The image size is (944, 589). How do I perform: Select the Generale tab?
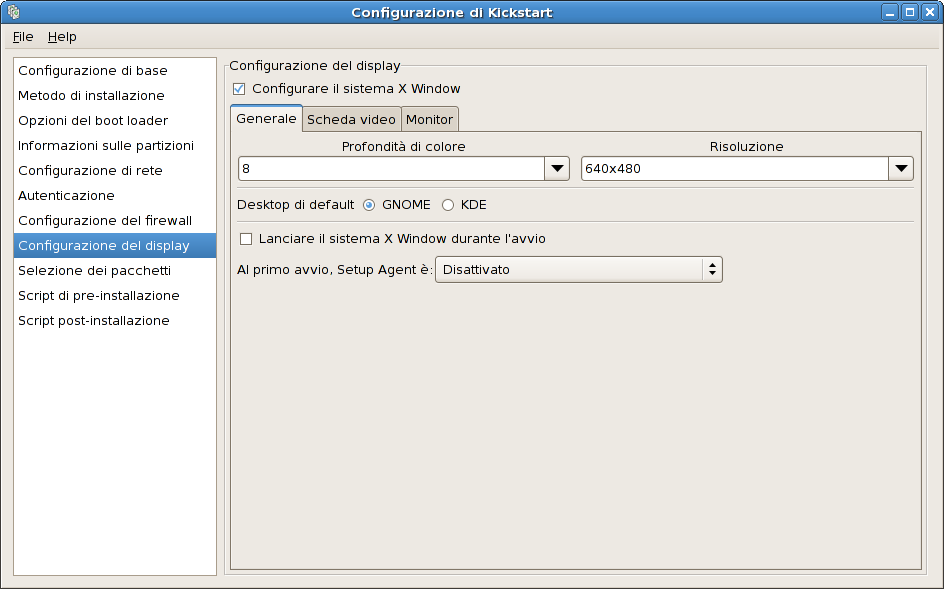point(266,119)
